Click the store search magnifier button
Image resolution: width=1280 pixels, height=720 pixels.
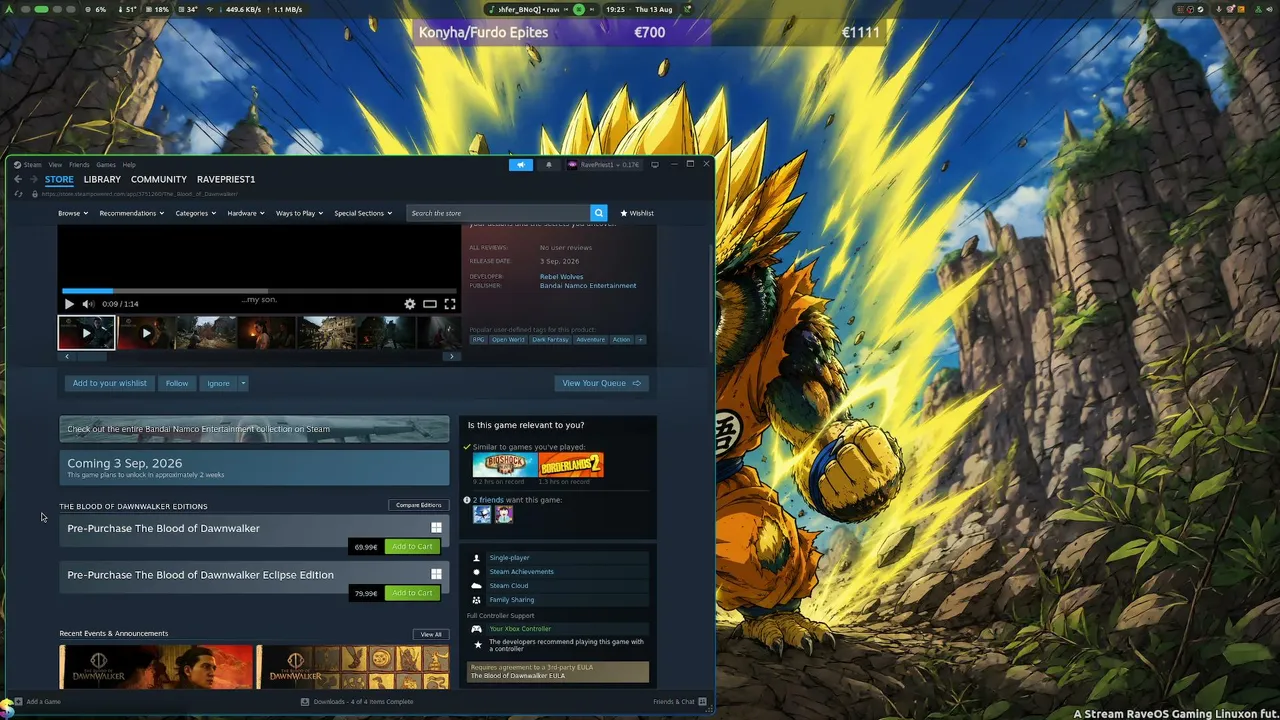(x=598, y=213)
